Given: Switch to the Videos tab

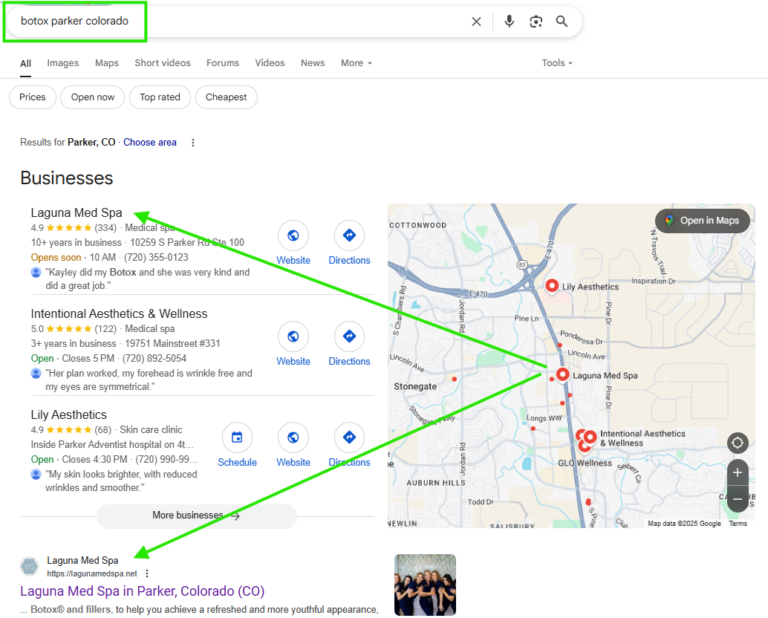Looking at the screenshot, I should tap(269, 63).
